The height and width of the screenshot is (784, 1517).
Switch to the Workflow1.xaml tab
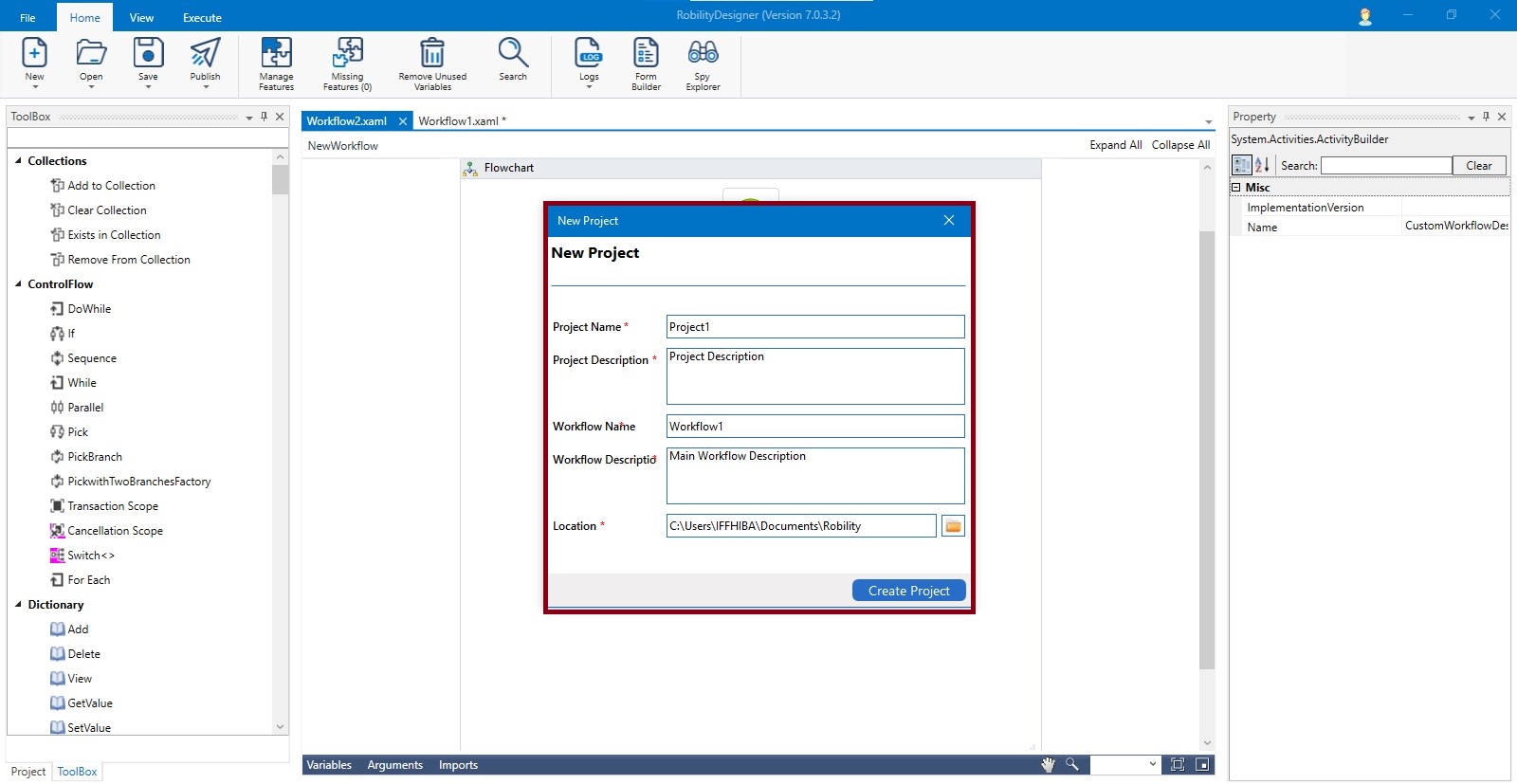tap(461, 121)
